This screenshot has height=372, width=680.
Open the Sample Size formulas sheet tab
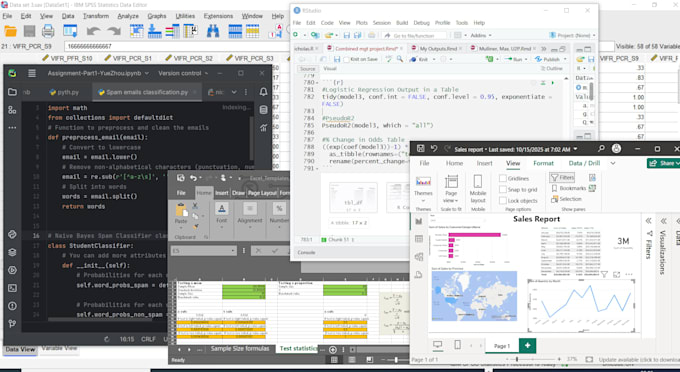click(239, 349)
